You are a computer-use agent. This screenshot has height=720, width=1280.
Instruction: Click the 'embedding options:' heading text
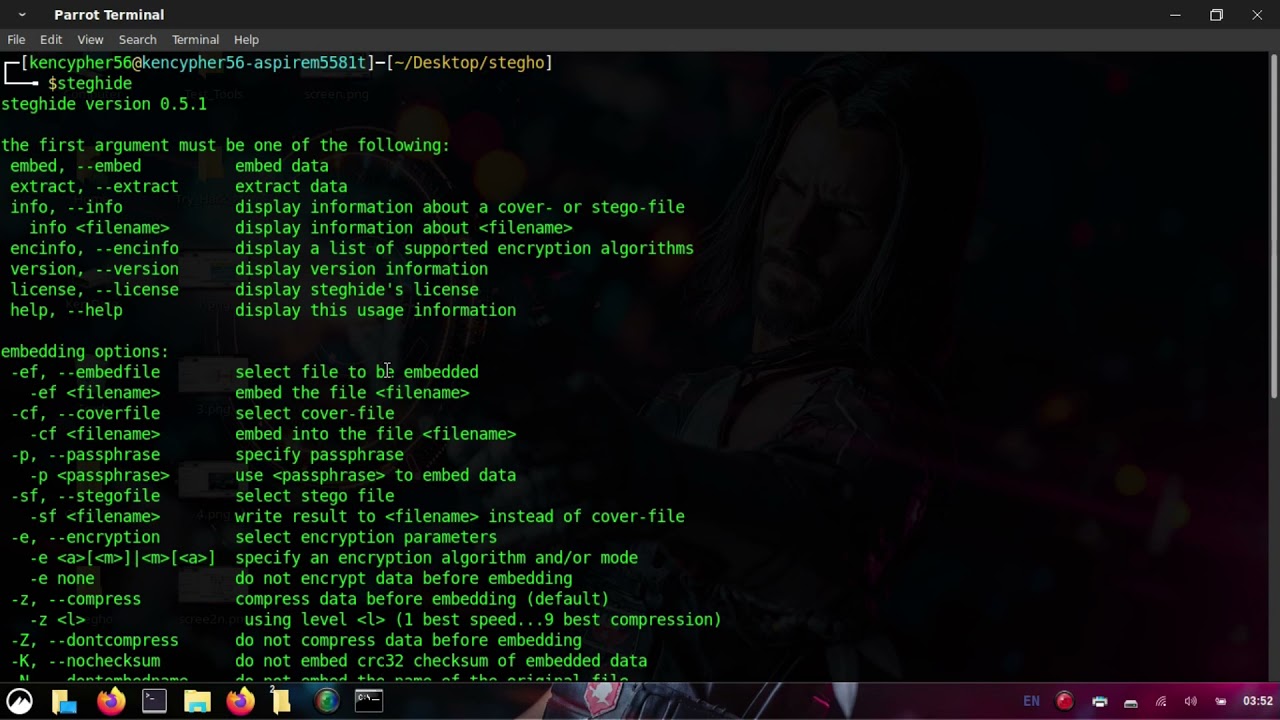pos(85,352)
